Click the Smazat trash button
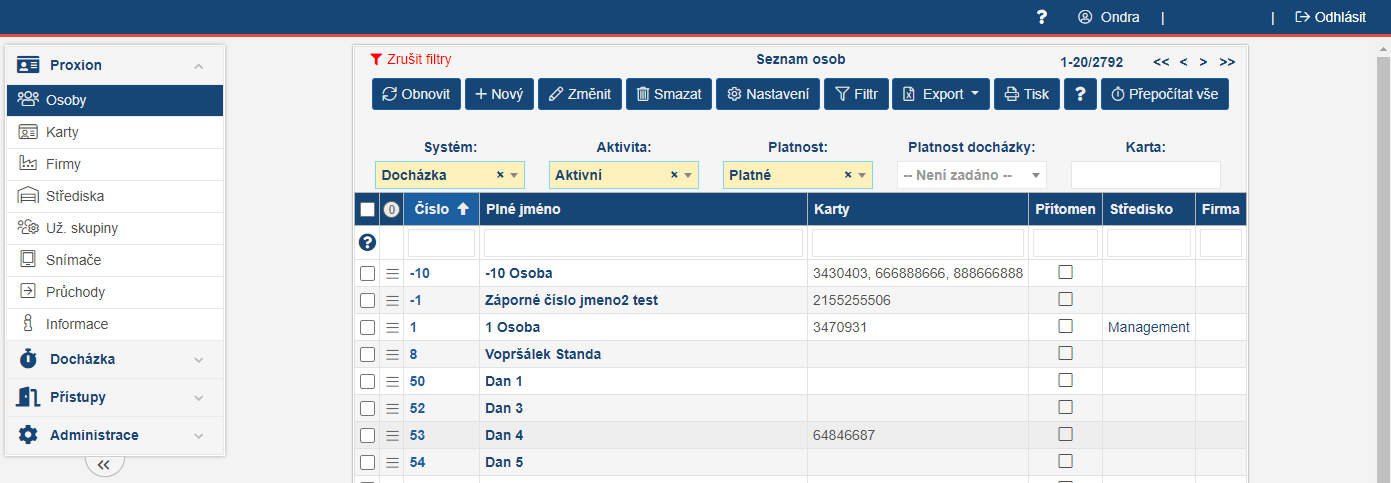 668,94
